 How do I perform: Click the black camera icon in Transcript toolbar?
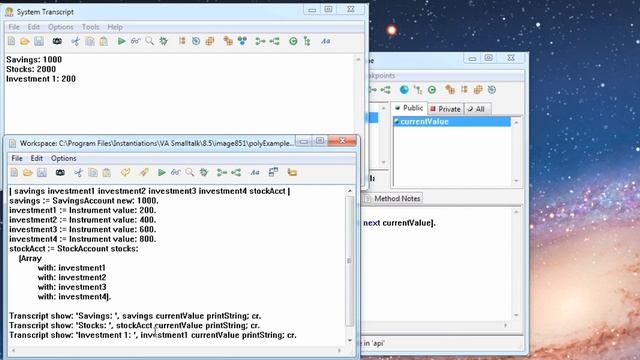57,41
